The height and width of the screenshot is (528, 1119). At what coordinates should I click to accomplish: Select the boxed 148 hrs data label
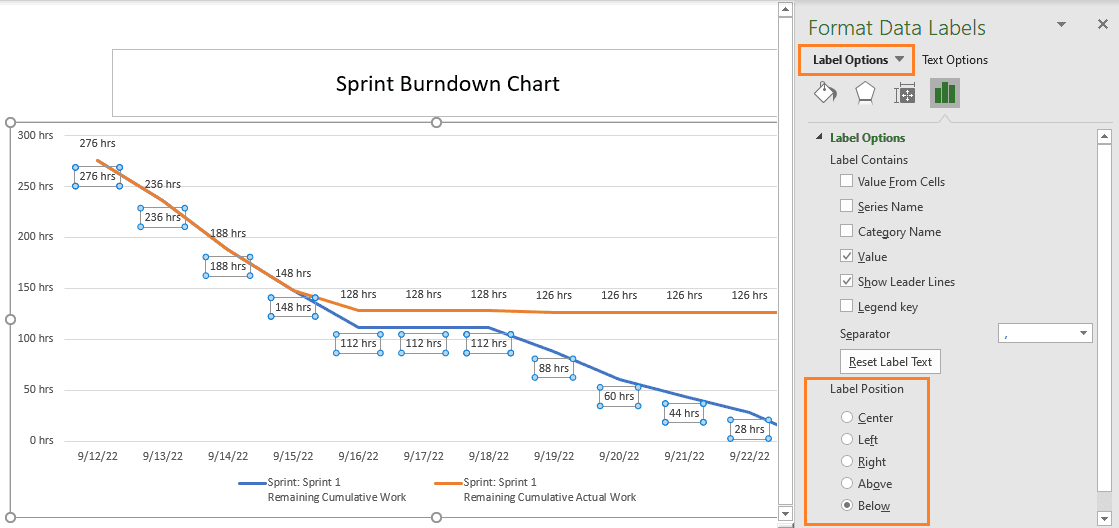click(x=293, y=307)
